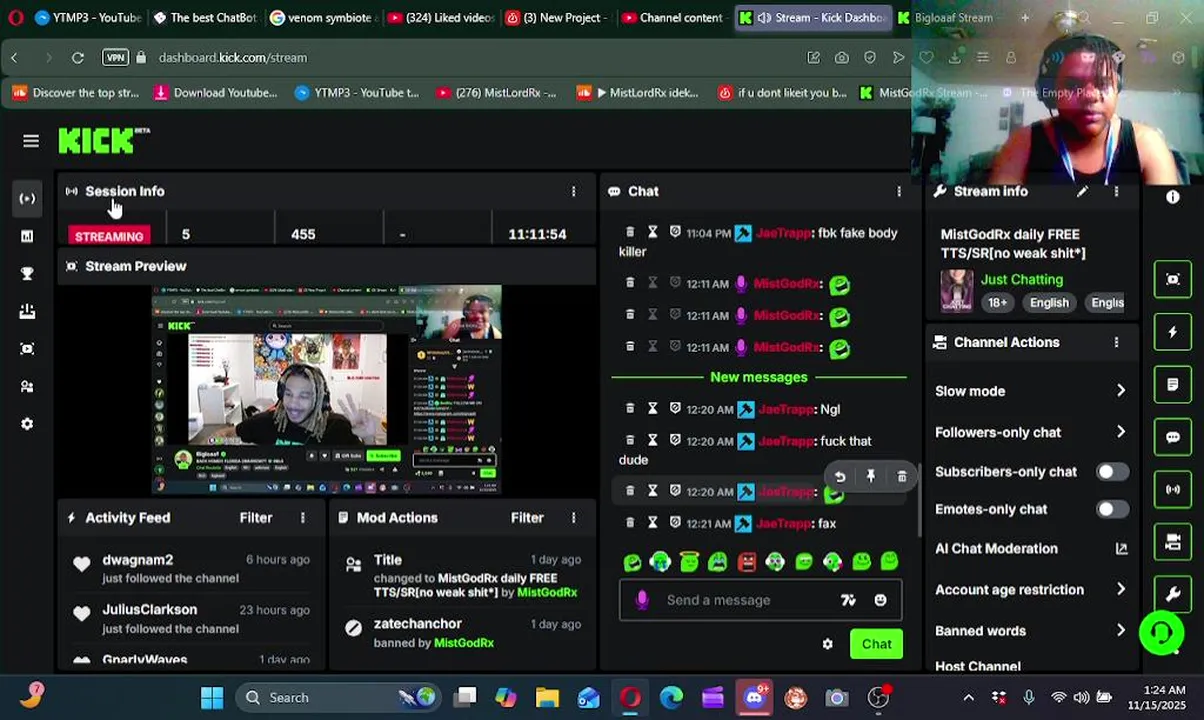Click the Windows taskbar Search box

point(336,697)
